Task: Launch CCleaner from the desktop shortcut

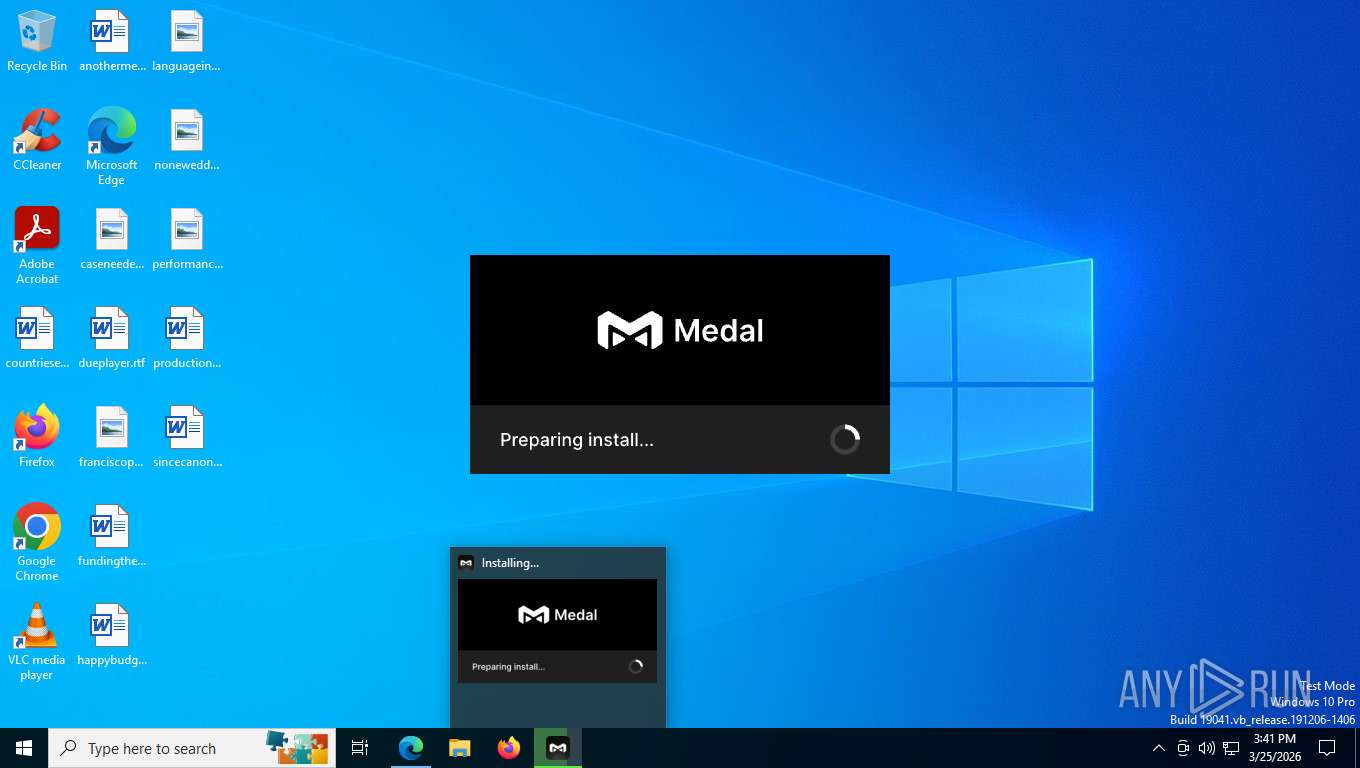Action: (37, 140)
